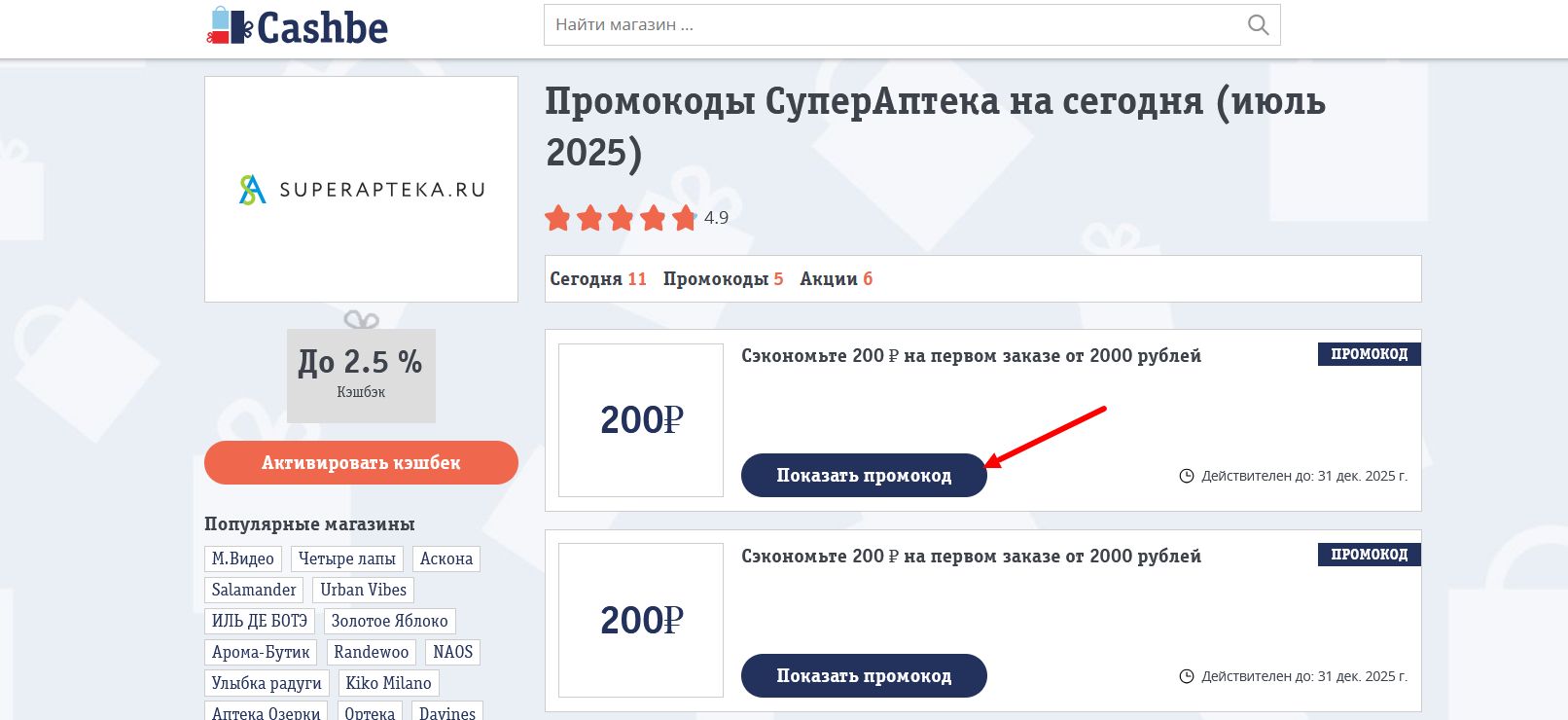Open the Superapteka.ru store logo
This screenshot has width=1568, height=720.
[361, 189]
